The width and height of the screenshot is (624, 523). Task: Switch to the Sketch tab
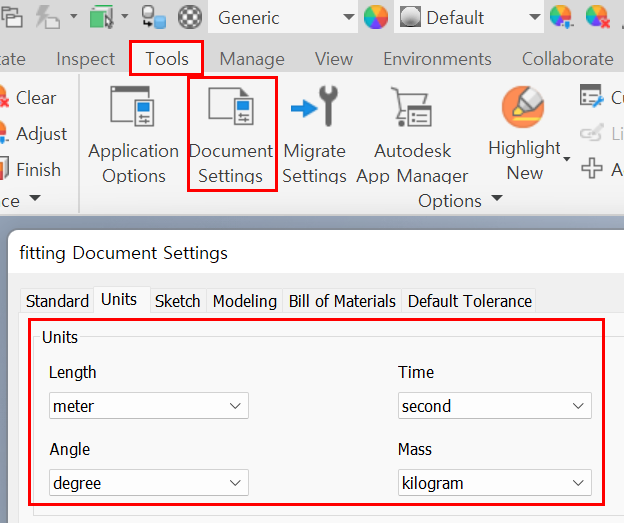[x=177, y=301]
